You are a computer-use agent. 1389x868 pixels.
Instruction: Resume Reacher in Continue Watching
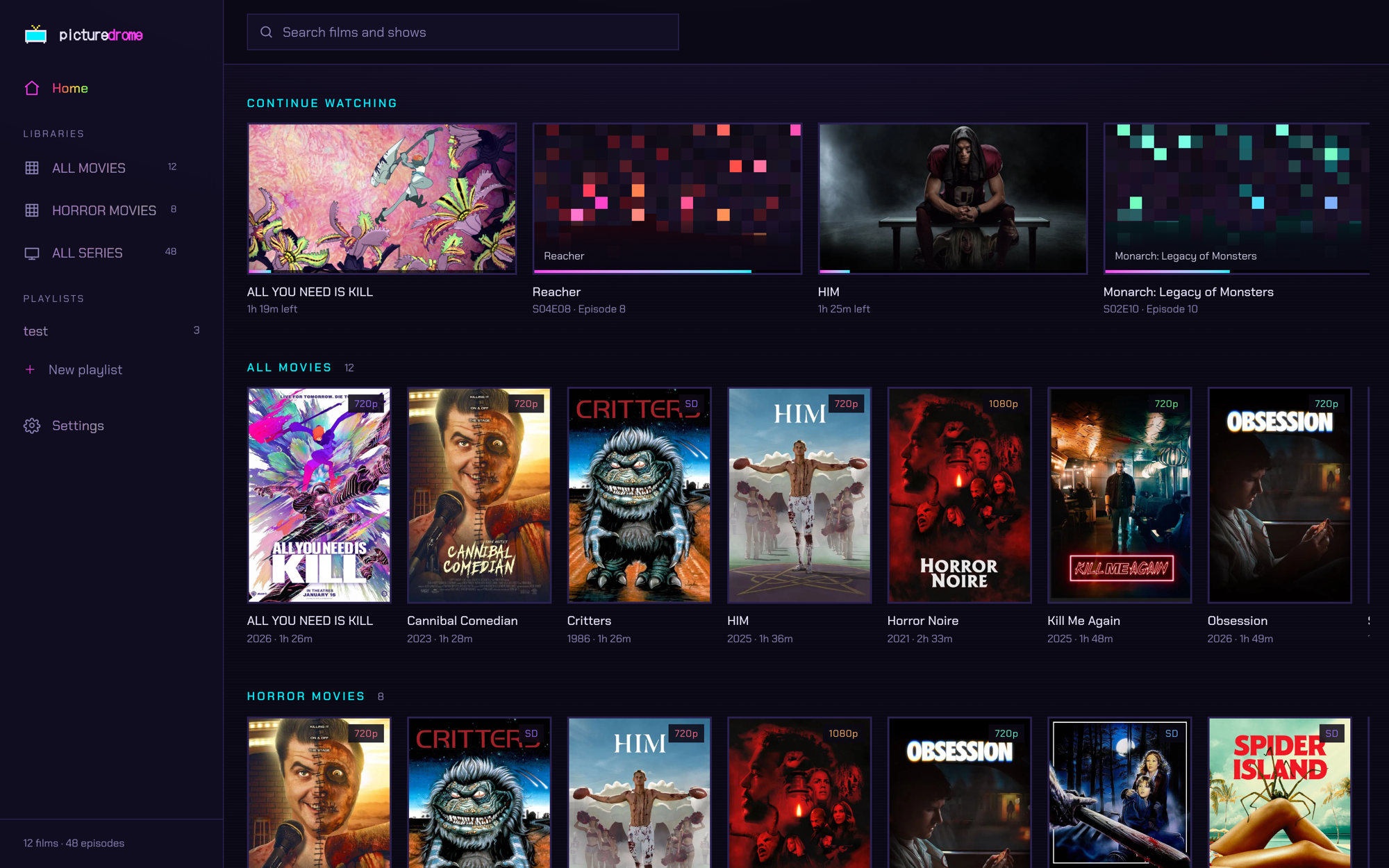[x=667, y=199]
